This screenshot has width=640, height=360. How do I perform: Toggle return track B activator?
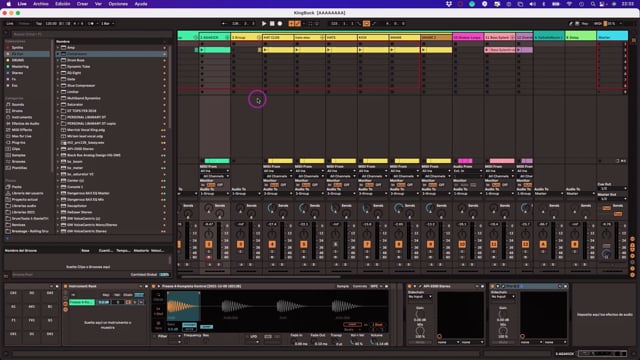(x=574, y=244)
